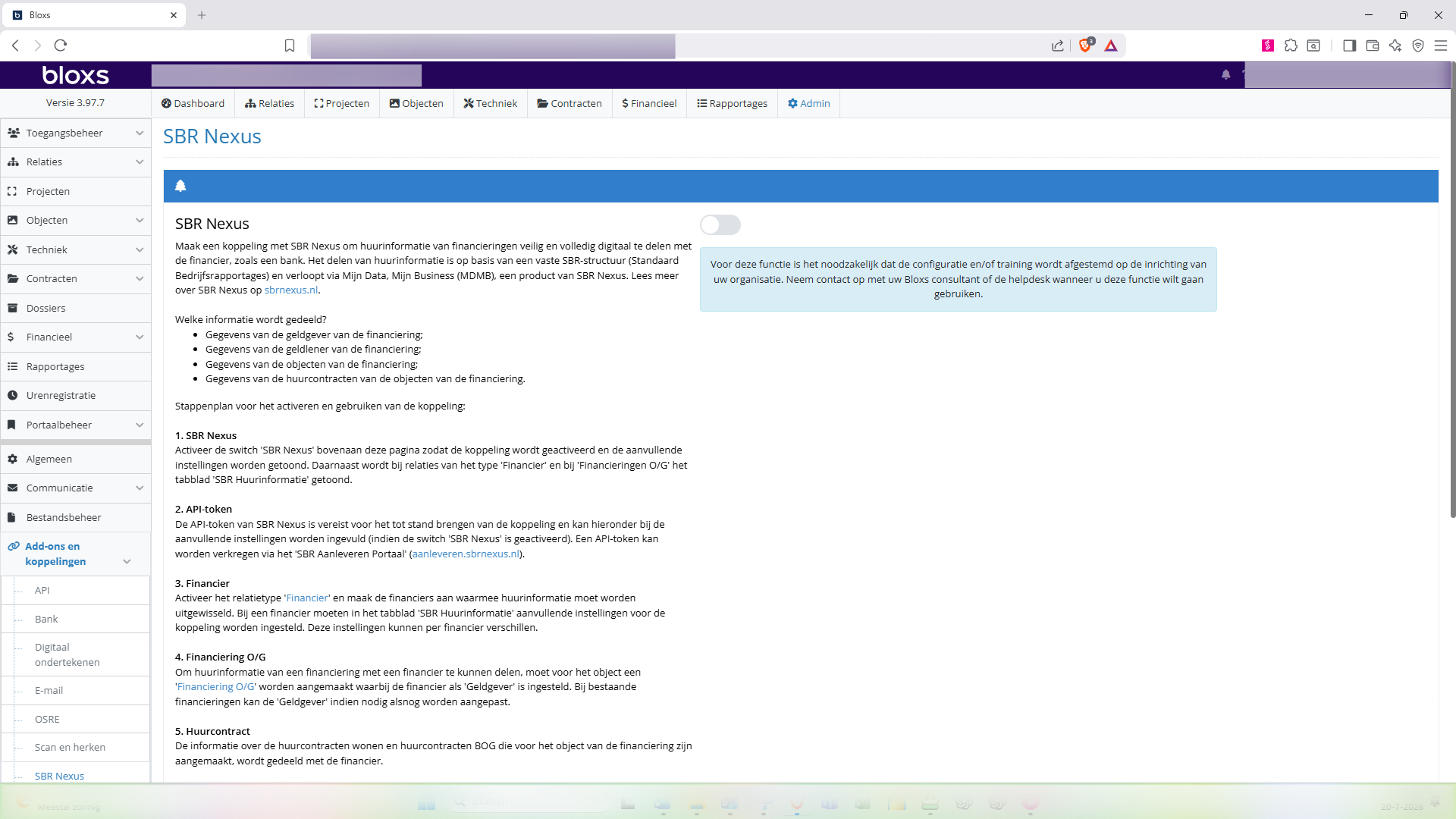Open the Admin top menu
Viewport: 1456px width, 819px height.
click(x=808, y=103)
